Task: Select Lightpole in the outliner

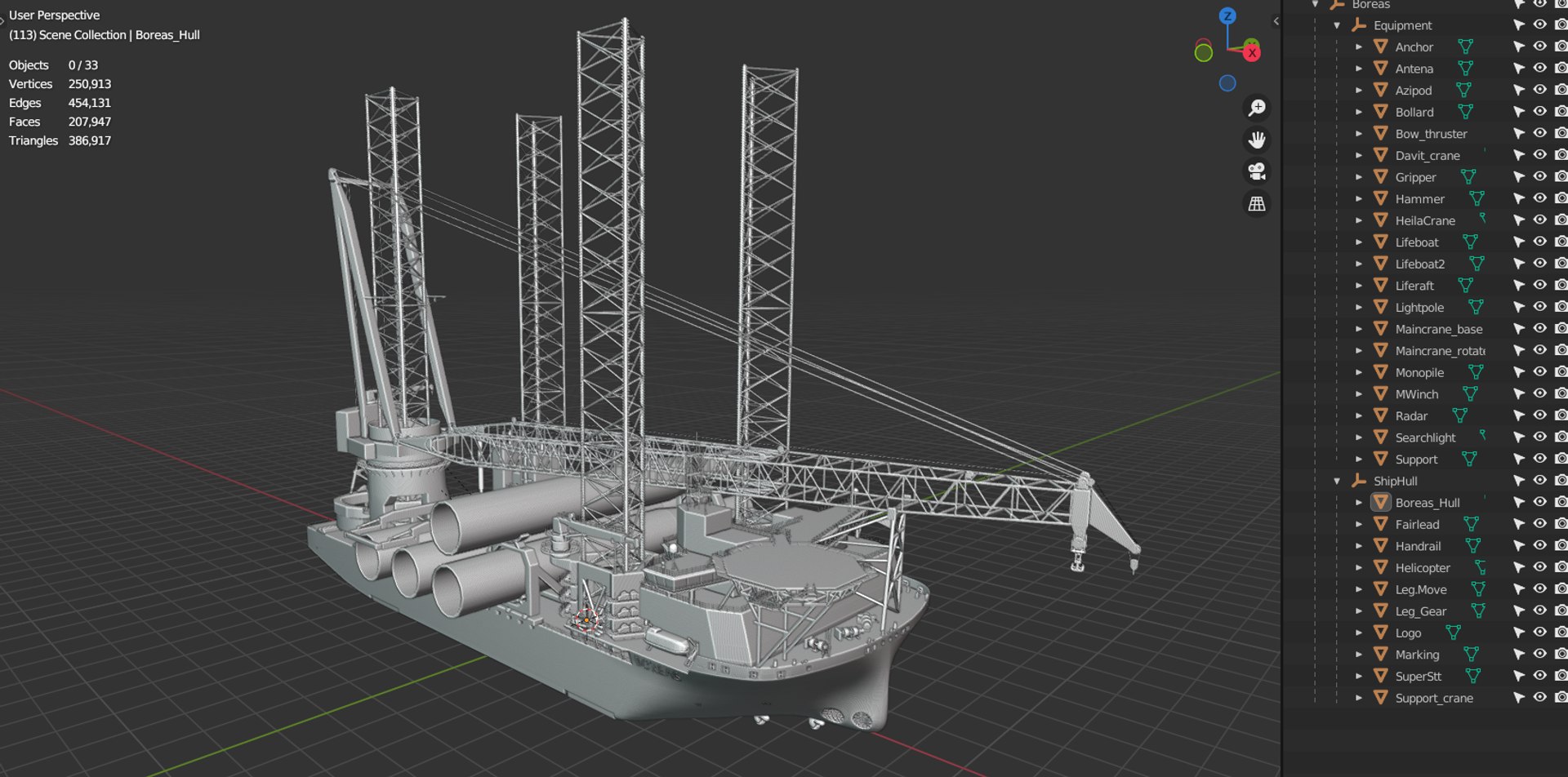Action: pos(1419,308)
